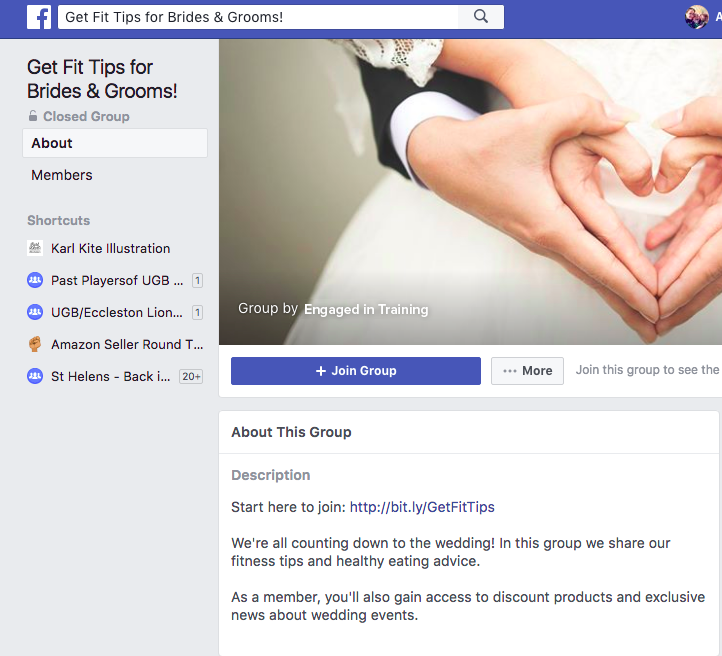Click the search input field
722x656 pixels.
point(257,17)
